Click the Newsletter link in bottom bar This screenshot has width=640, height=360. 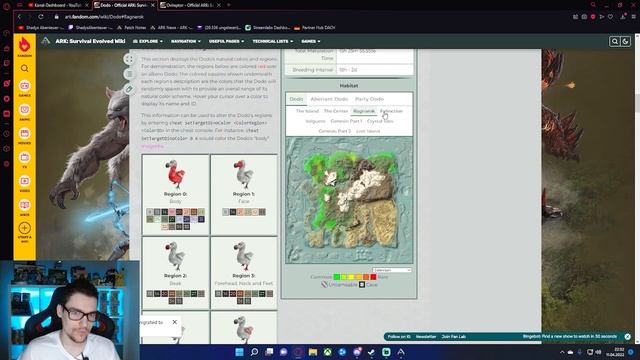(x=426, y=337)
